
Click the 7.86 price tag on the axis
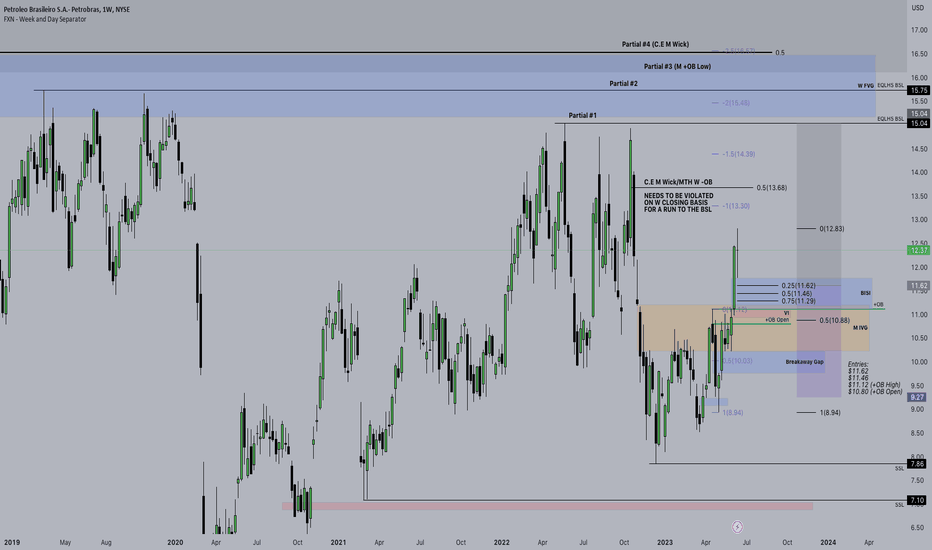[917, 464]
